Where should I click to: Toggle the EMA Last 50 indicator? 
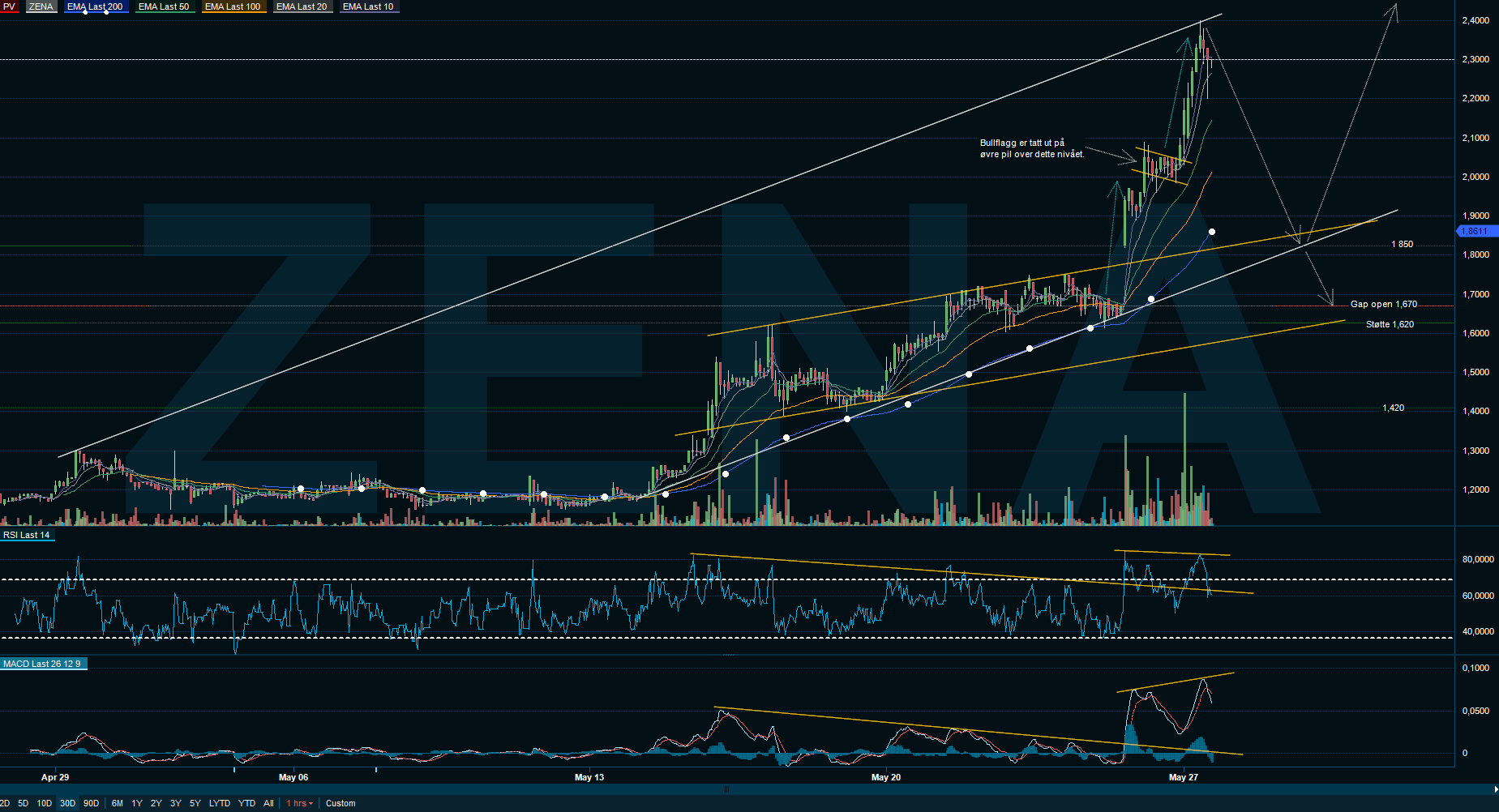165,6
